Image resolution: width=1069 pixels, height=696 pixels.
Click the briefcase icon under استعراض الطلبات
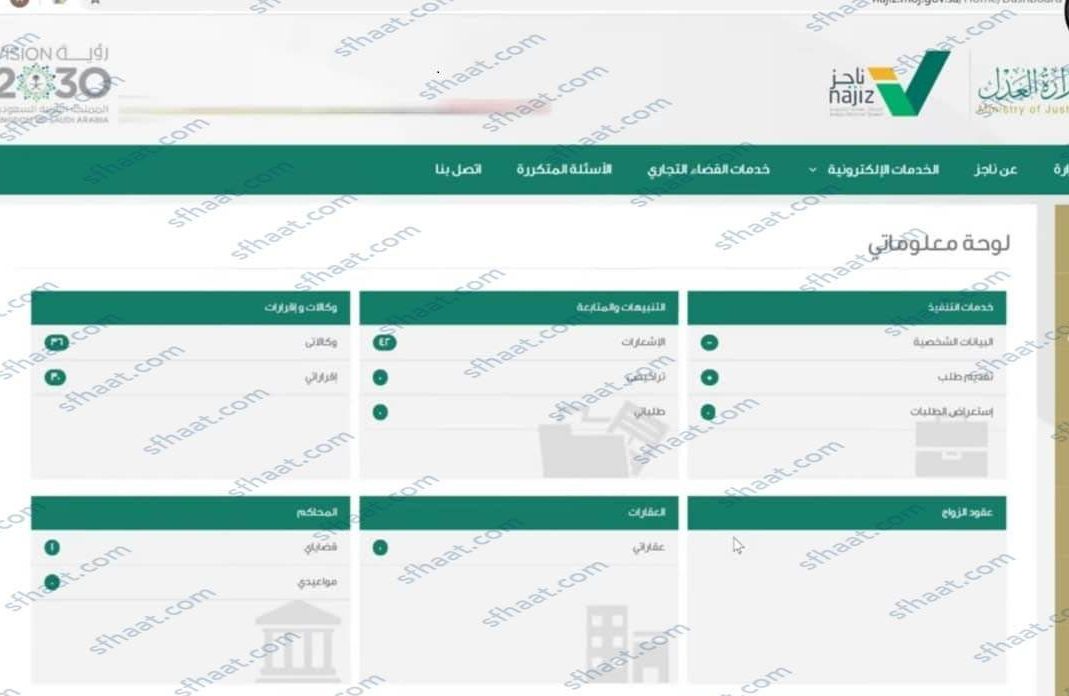coord(950,450)
